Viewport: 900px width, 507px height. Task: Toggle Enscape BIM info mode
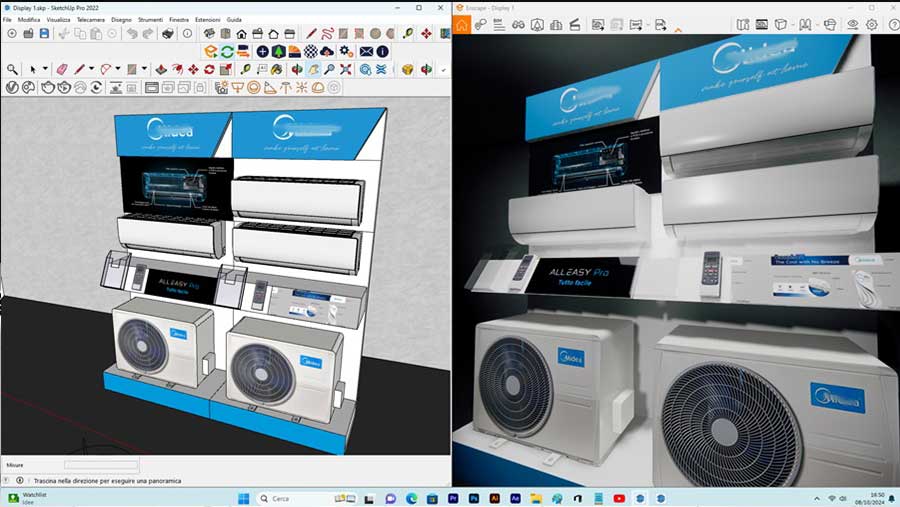coord(499,25)
